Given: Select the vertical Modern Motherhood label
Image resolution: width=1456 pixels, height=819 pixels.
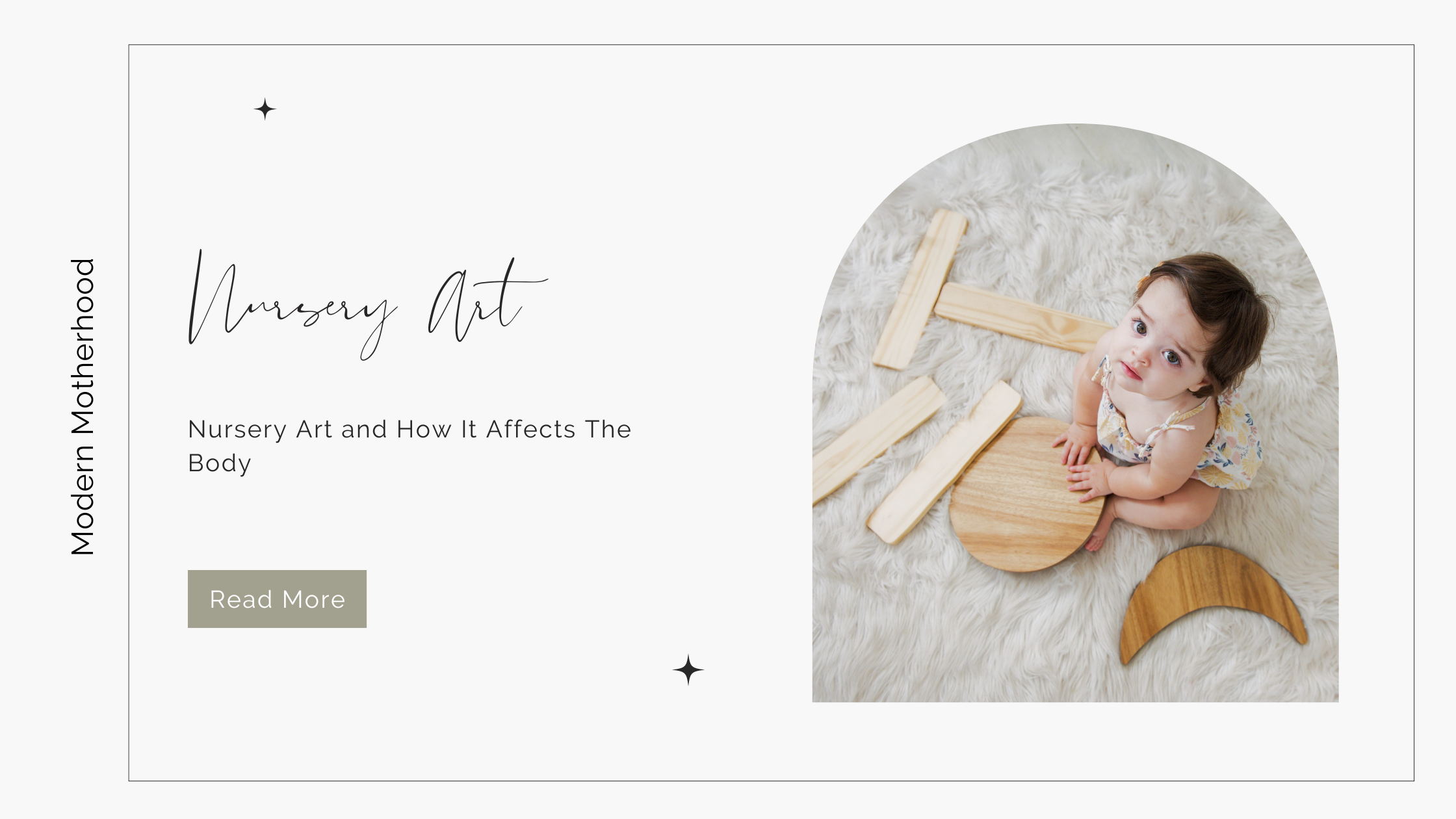Looking at the screenshot, I should (83, 407).
